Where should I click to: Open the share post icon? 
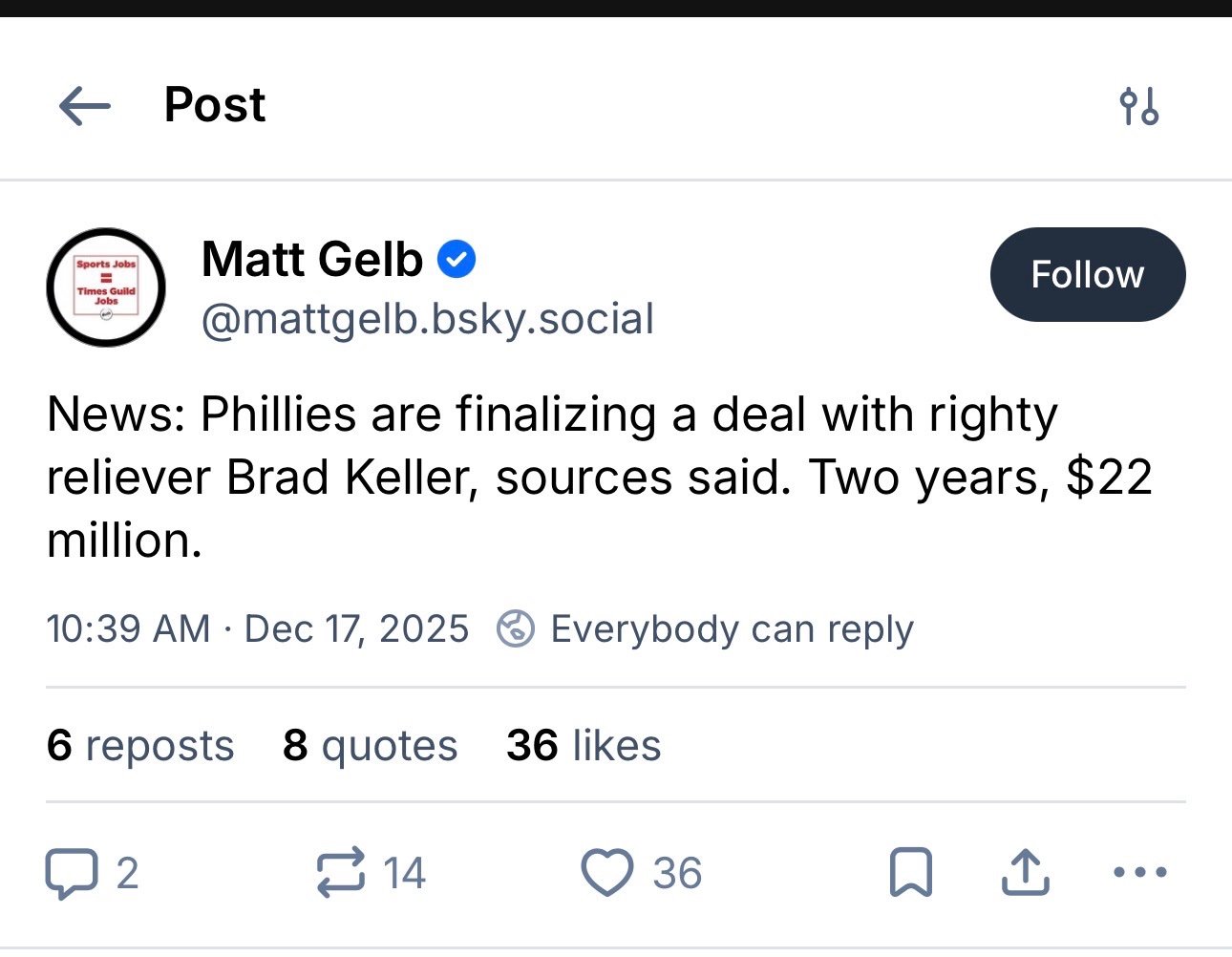1025,873
